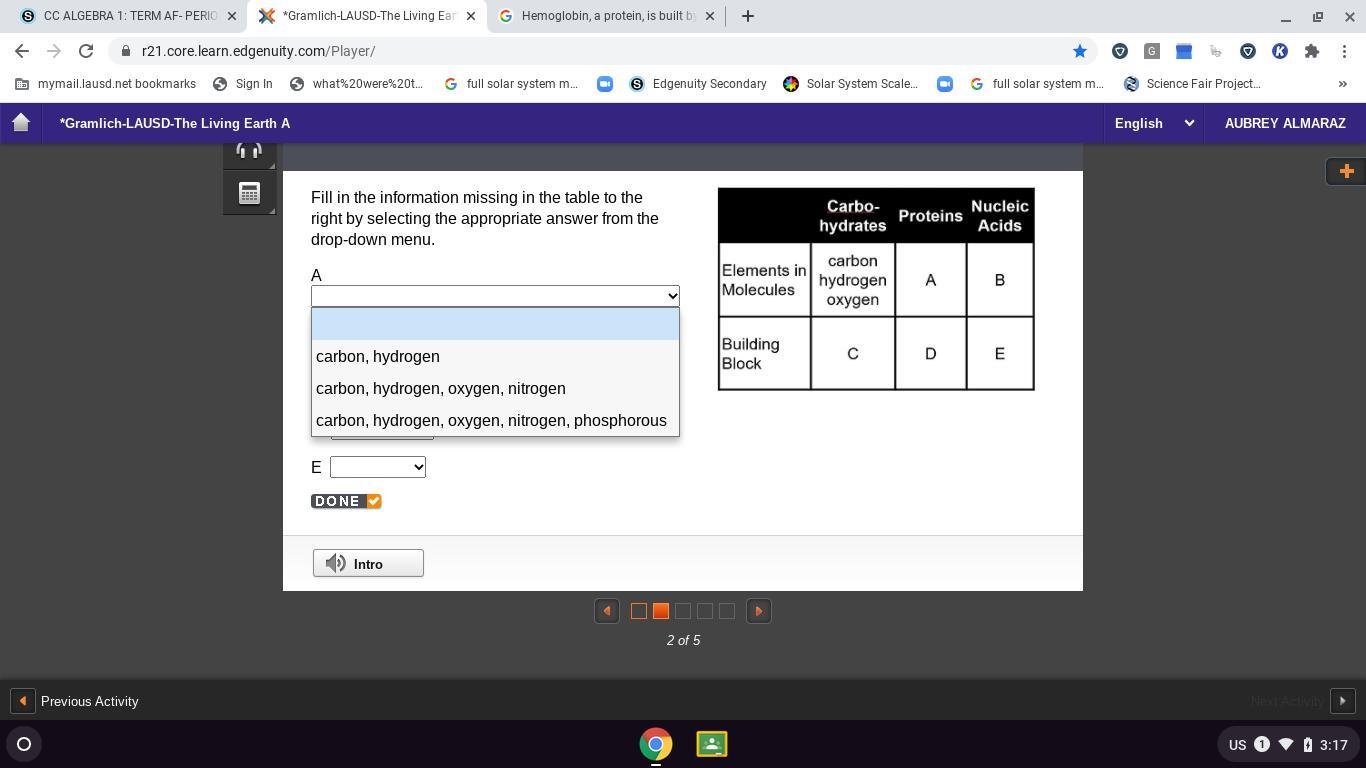
Task: Click the audio headphones tool icon
Action: (x=249, y=152)
